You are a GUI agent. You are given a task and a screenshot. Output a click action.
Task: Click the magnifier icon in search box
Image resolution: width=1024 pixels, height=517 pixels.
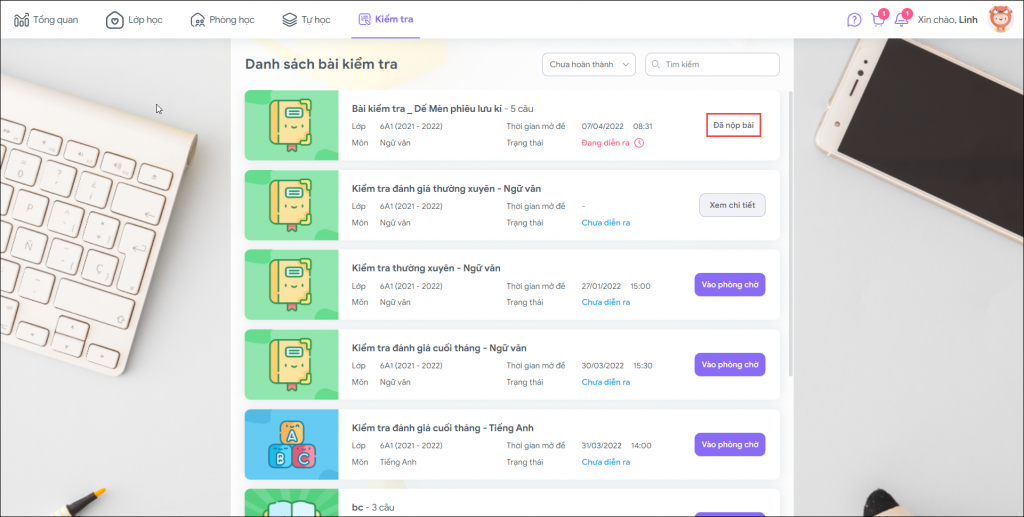pos(656,65)
